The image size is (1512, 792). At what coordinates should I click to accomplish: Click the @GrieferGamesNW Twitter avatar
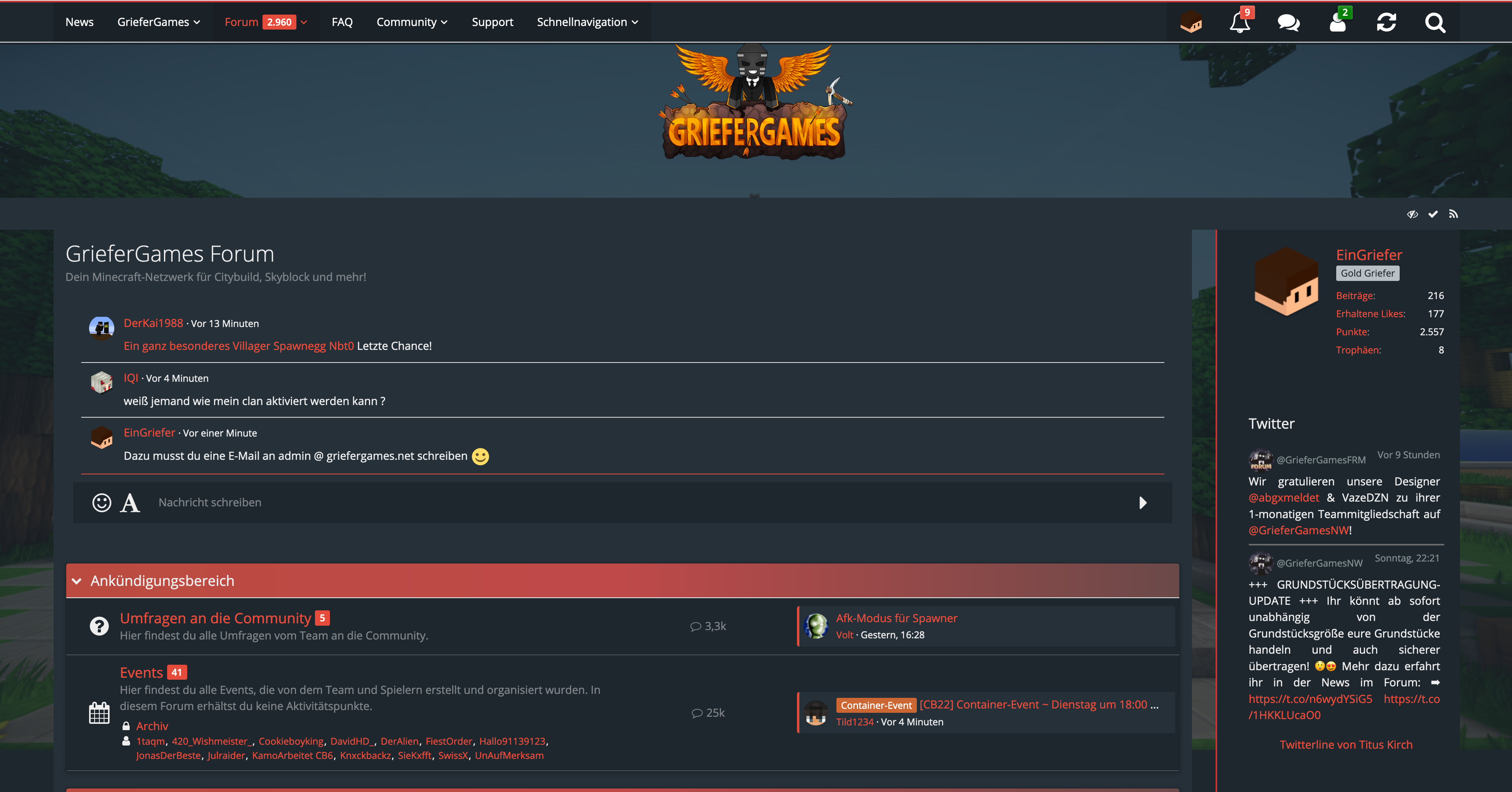point(1260,563)
